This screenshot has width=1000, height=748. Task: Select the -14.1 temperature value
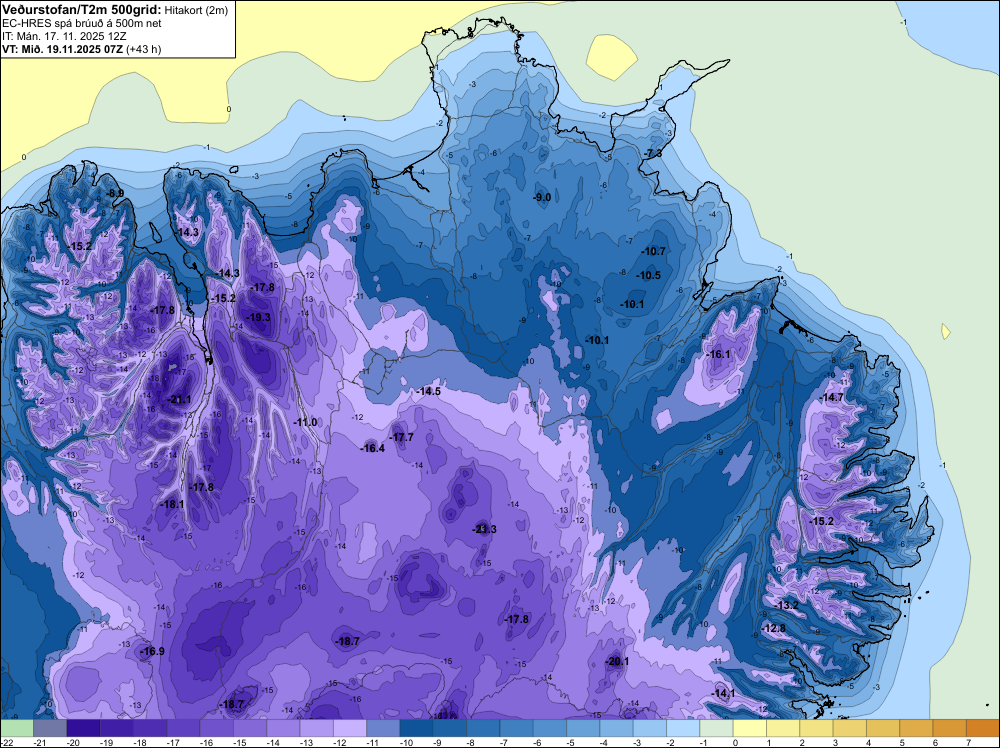pos(723,693)
